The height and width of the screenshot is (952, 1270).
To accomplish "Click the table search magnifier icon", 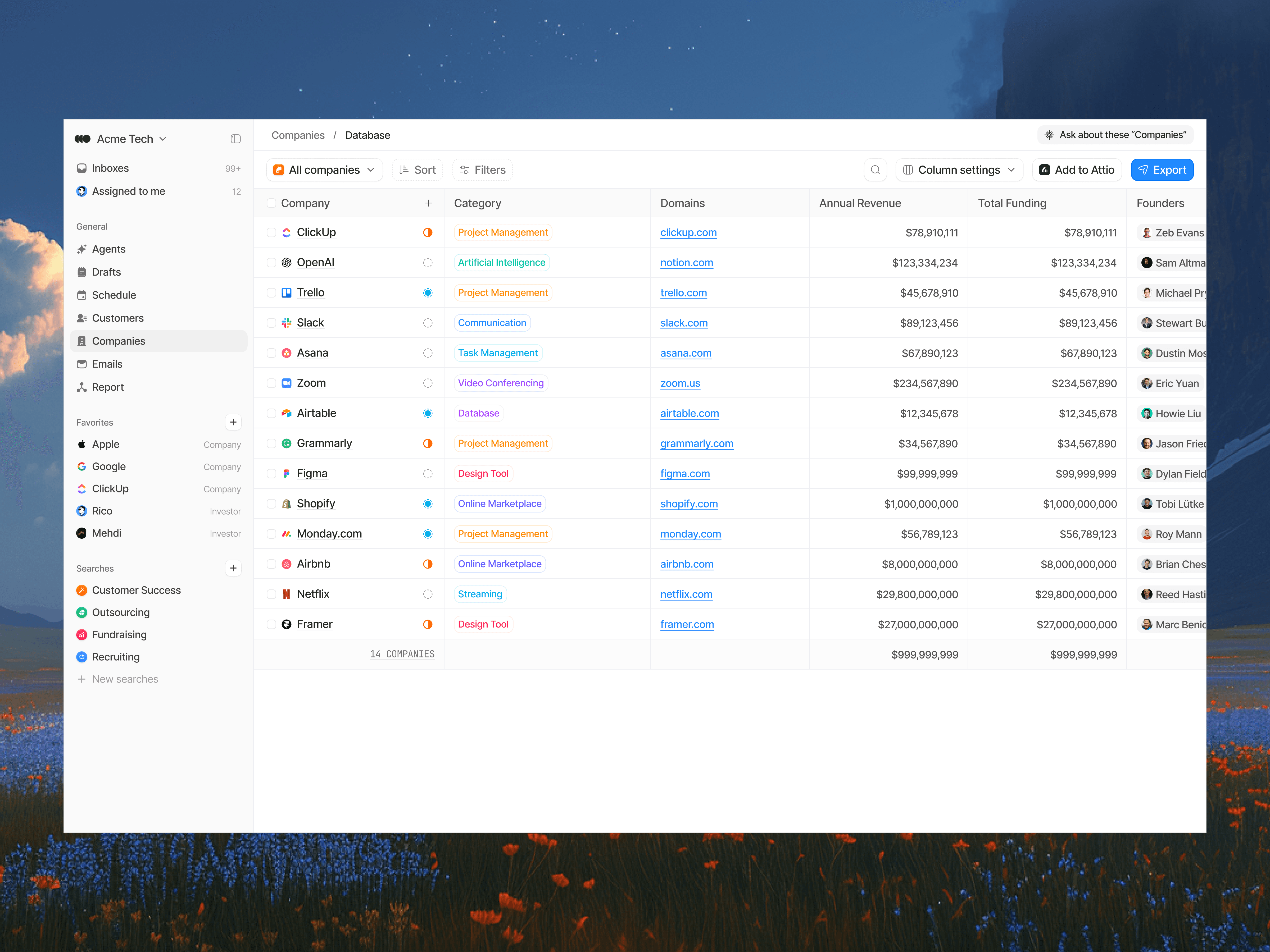I will coord(875,170).
